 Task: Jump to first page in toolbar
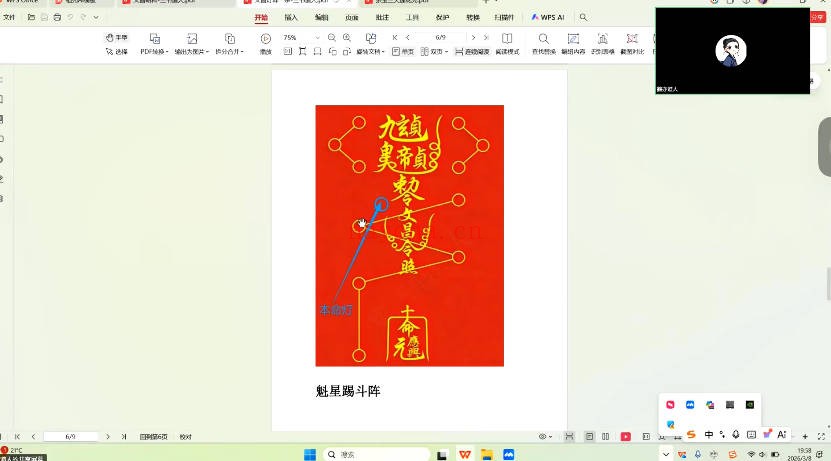[395, 38]
